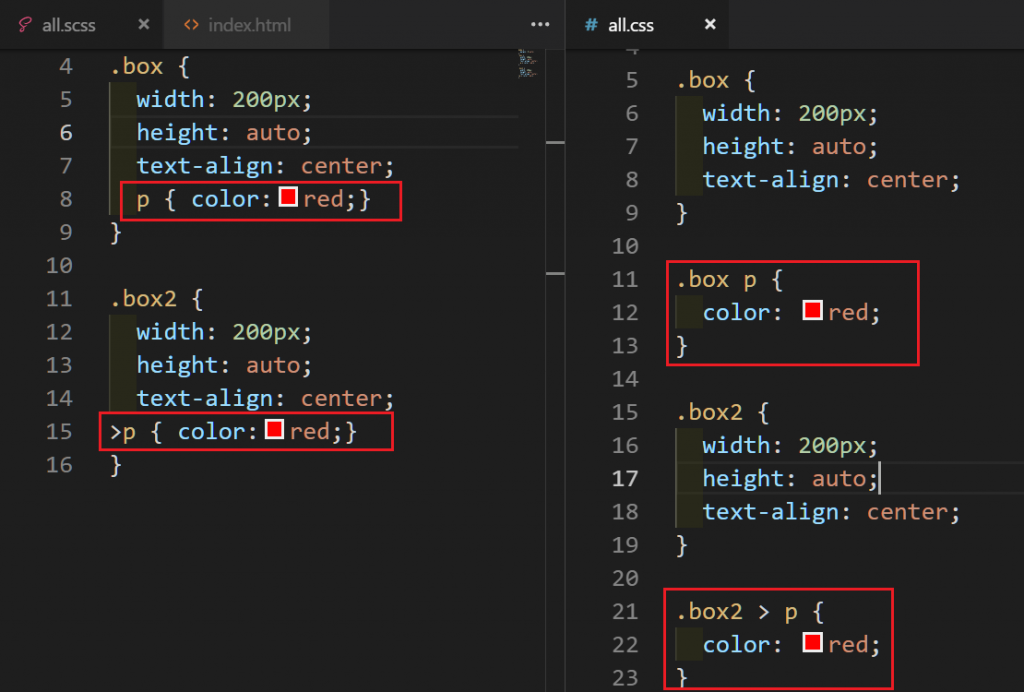The height and width of the screenshot is (692, 1024).
Task: Click 'text-align: center;' on css line 8
Action: coord(831,180)
